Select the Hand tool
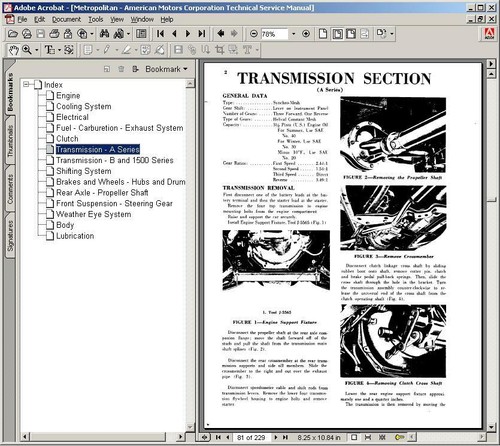The height and width of the screenshot is (446, 500). pyautogui.click(x=13, y=50)
